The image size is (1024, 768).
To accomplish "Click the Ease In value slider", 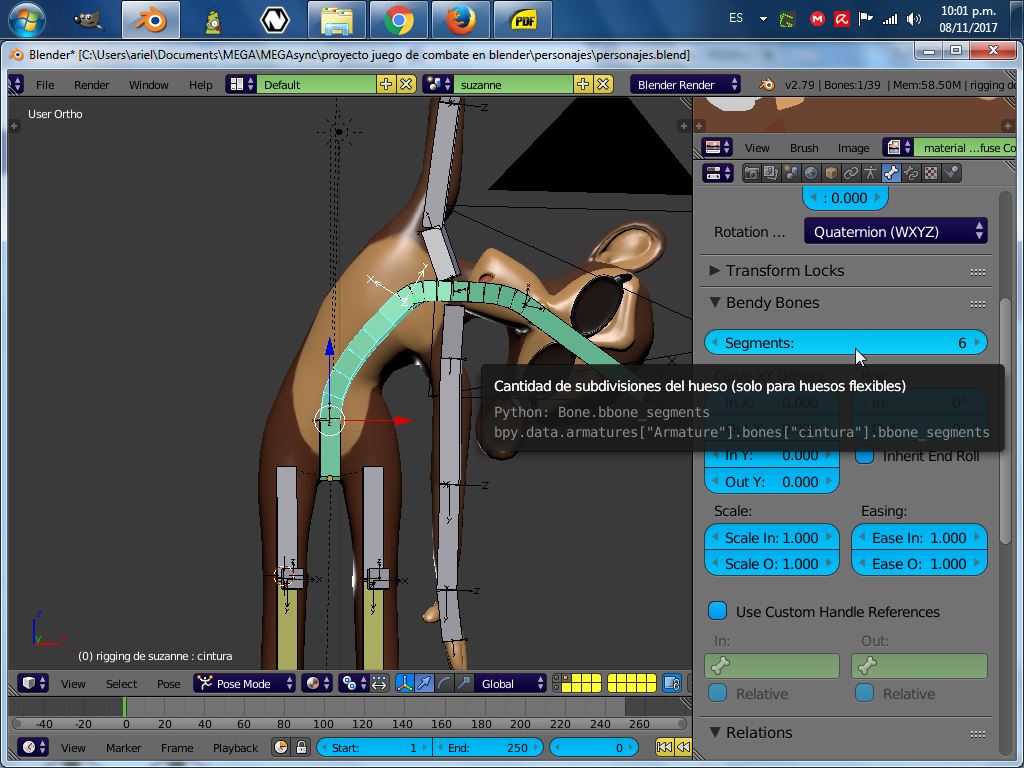I will tap(919, 537).
